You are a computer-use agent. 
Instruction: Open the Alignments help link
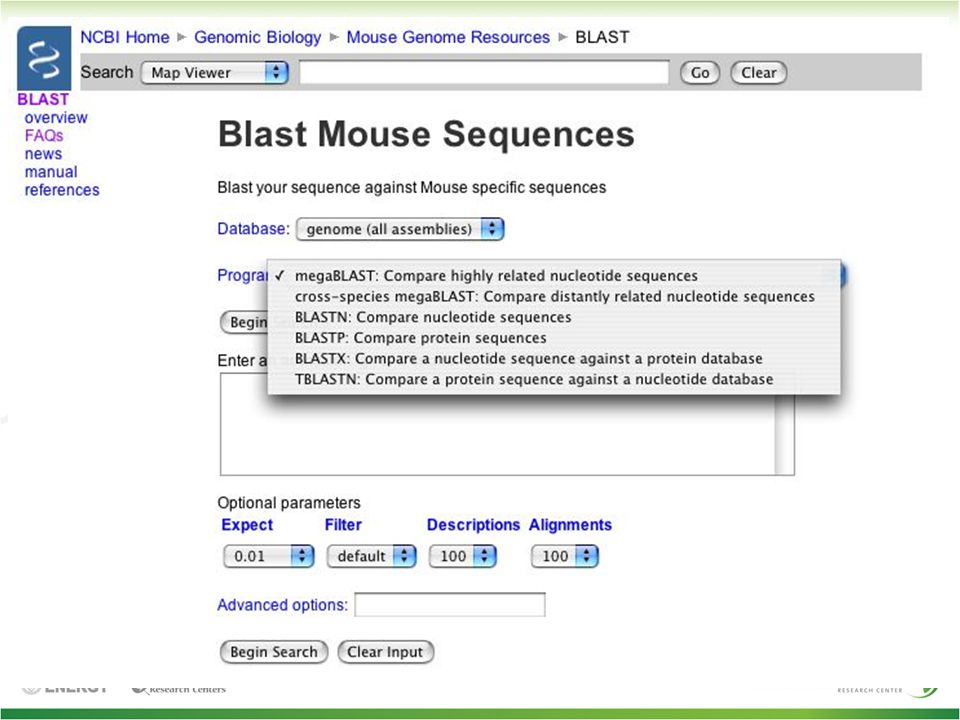[570, 525]
